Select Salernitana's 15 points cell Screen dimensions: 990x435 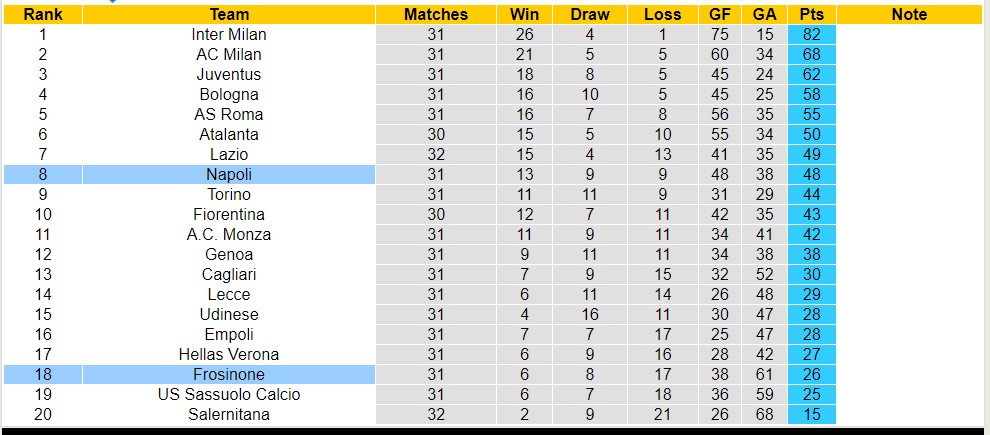coord(811,414)
